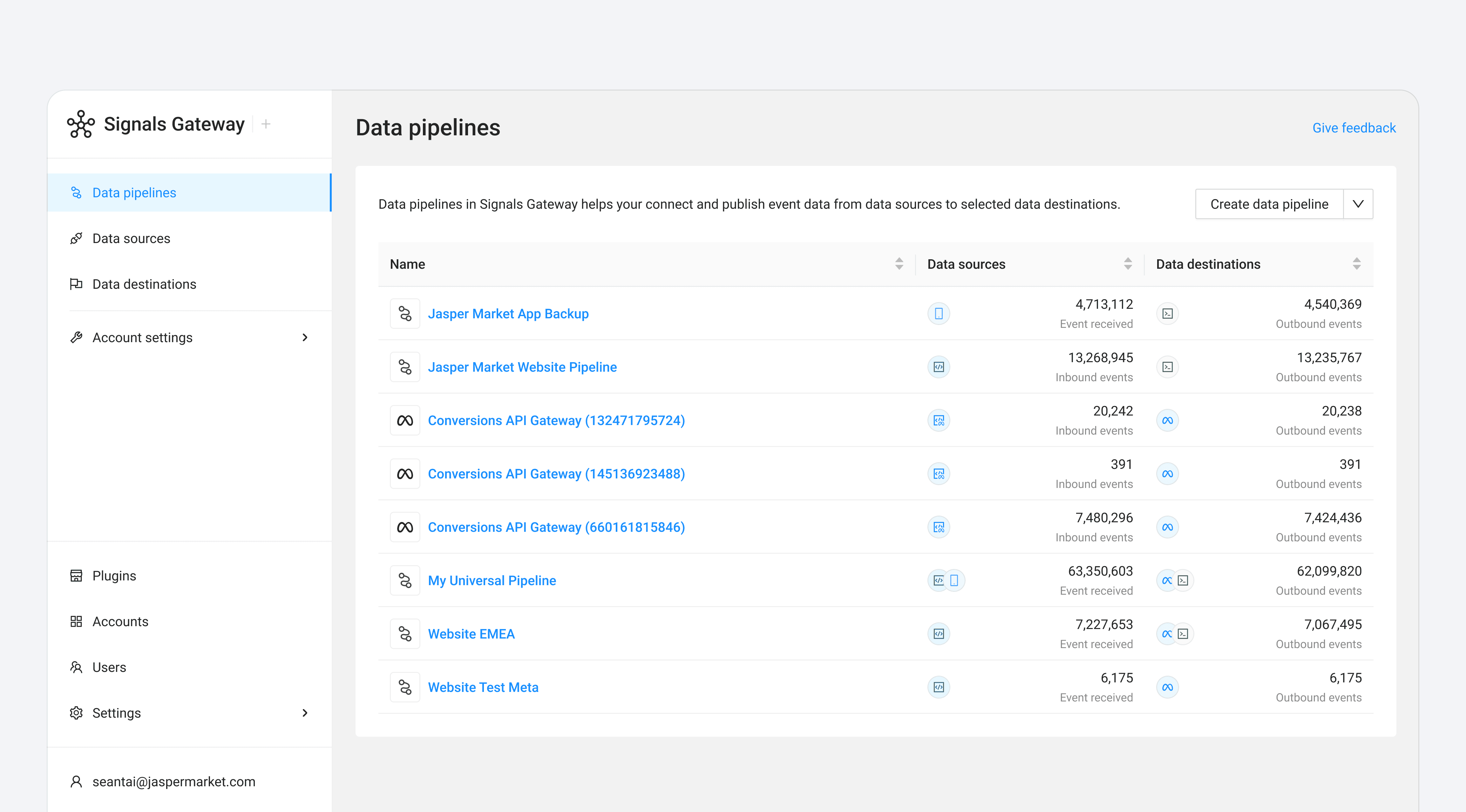Image resolution: width=1466 pixels, height=812 pixels.
Task: Click the mobile app source icon on Jasper Market App Backup row
Action: point(939,313)
